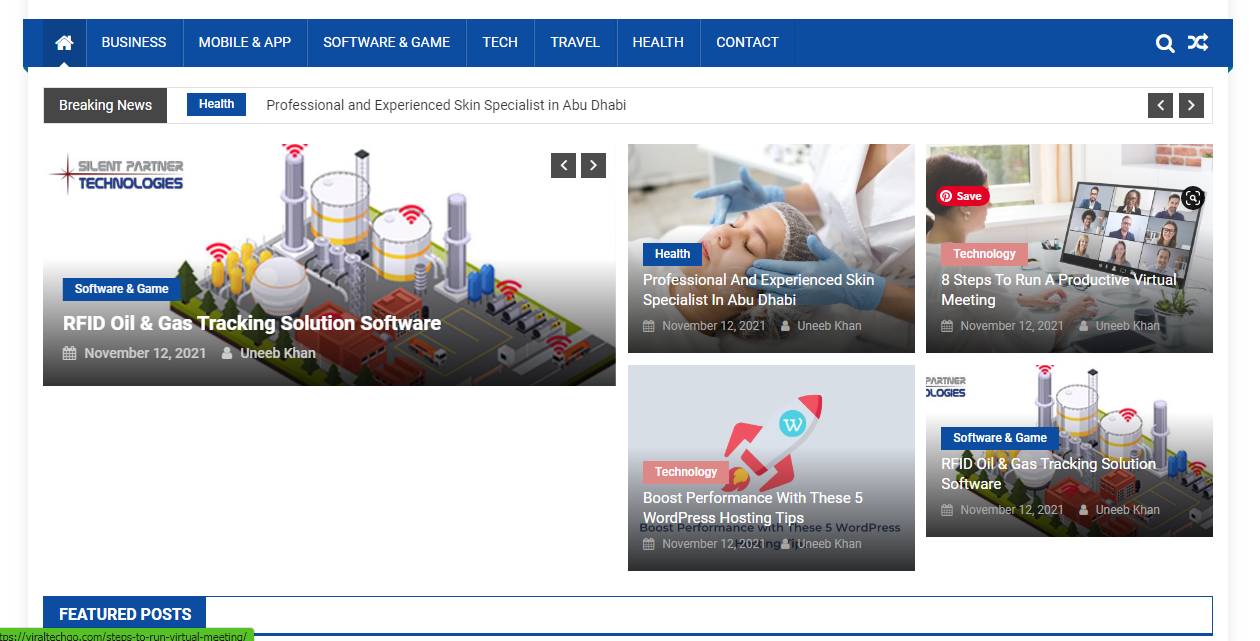Click the Pinterest Save button

pos(962,196)
